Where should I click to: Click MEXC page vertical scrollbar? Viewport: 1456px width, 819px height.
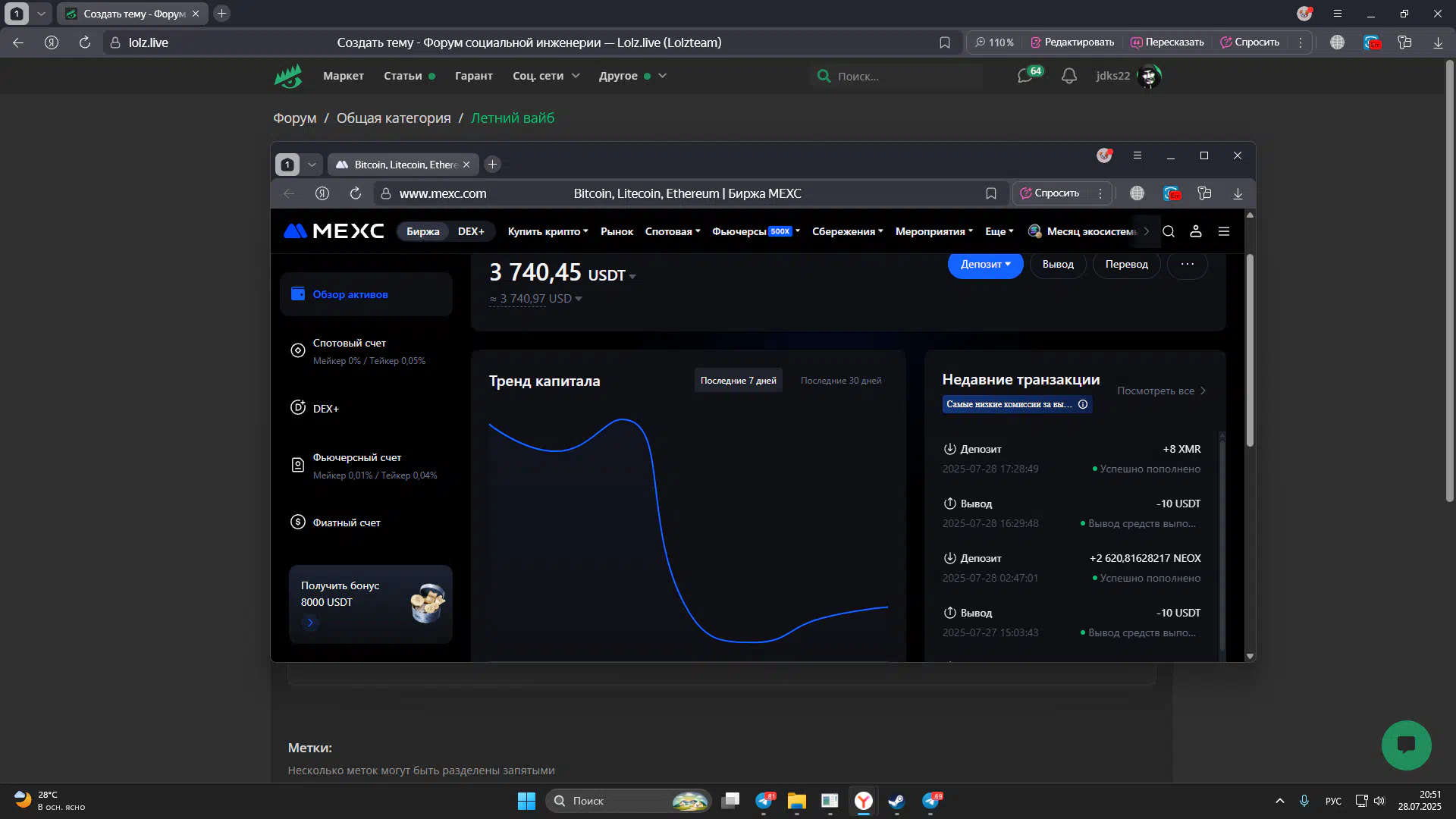point(1250,350)
